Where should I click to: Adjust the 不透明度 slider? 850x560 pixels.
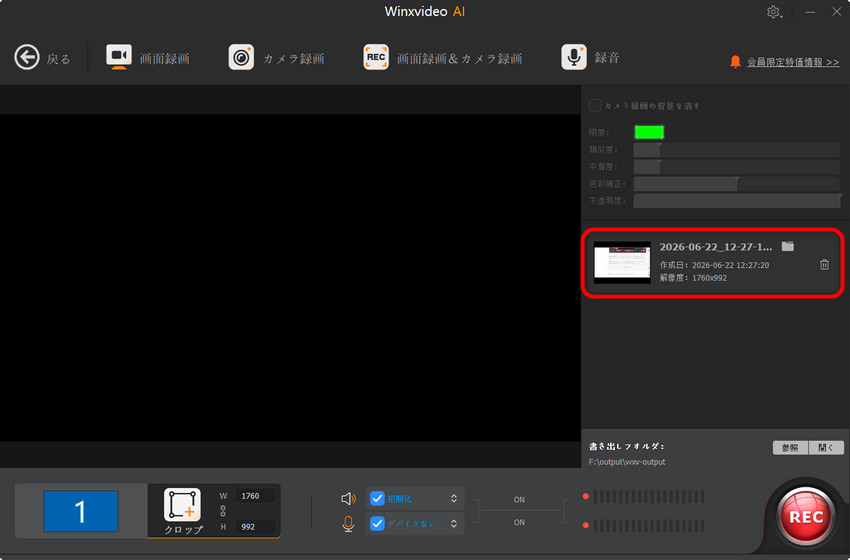pyautogui.click(x=737, y=201)
